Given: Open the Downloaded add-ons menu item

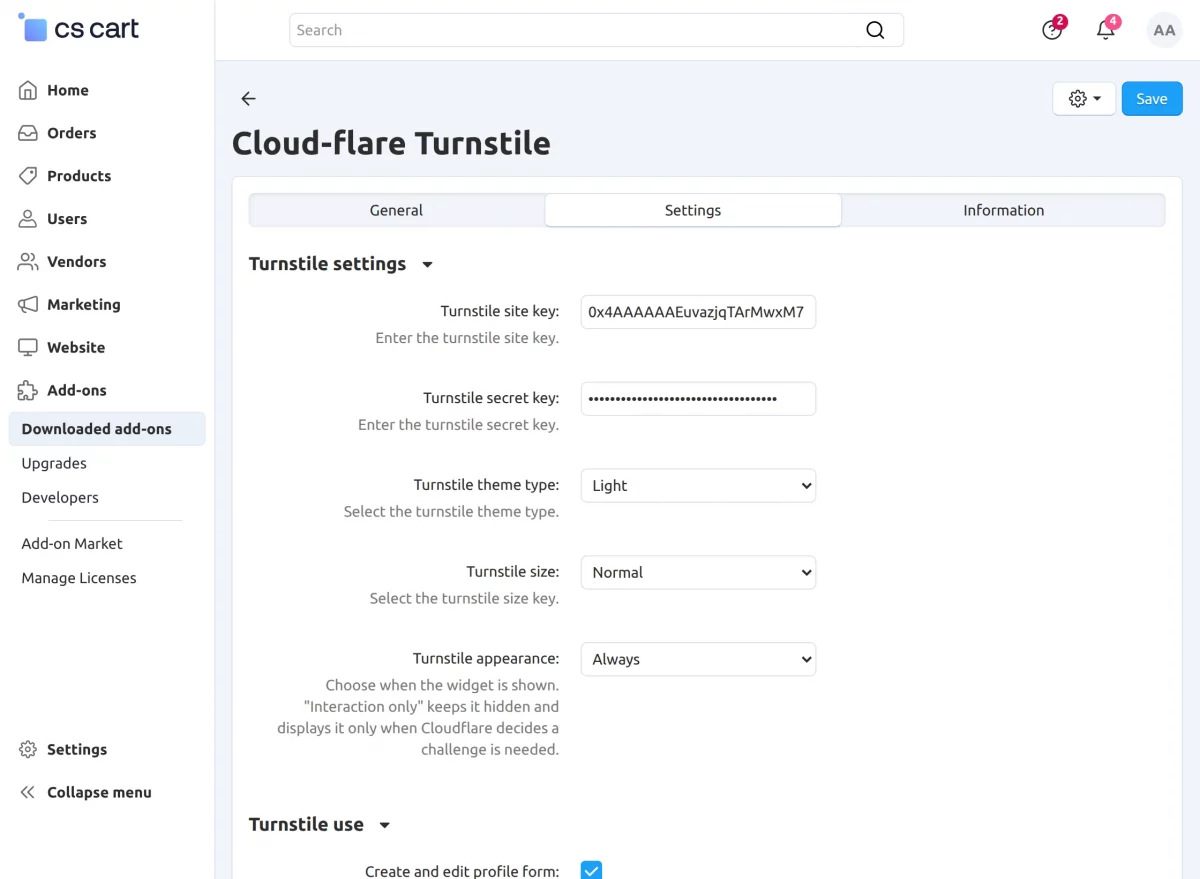Looking at the screenshot, I should coord(107,429).
